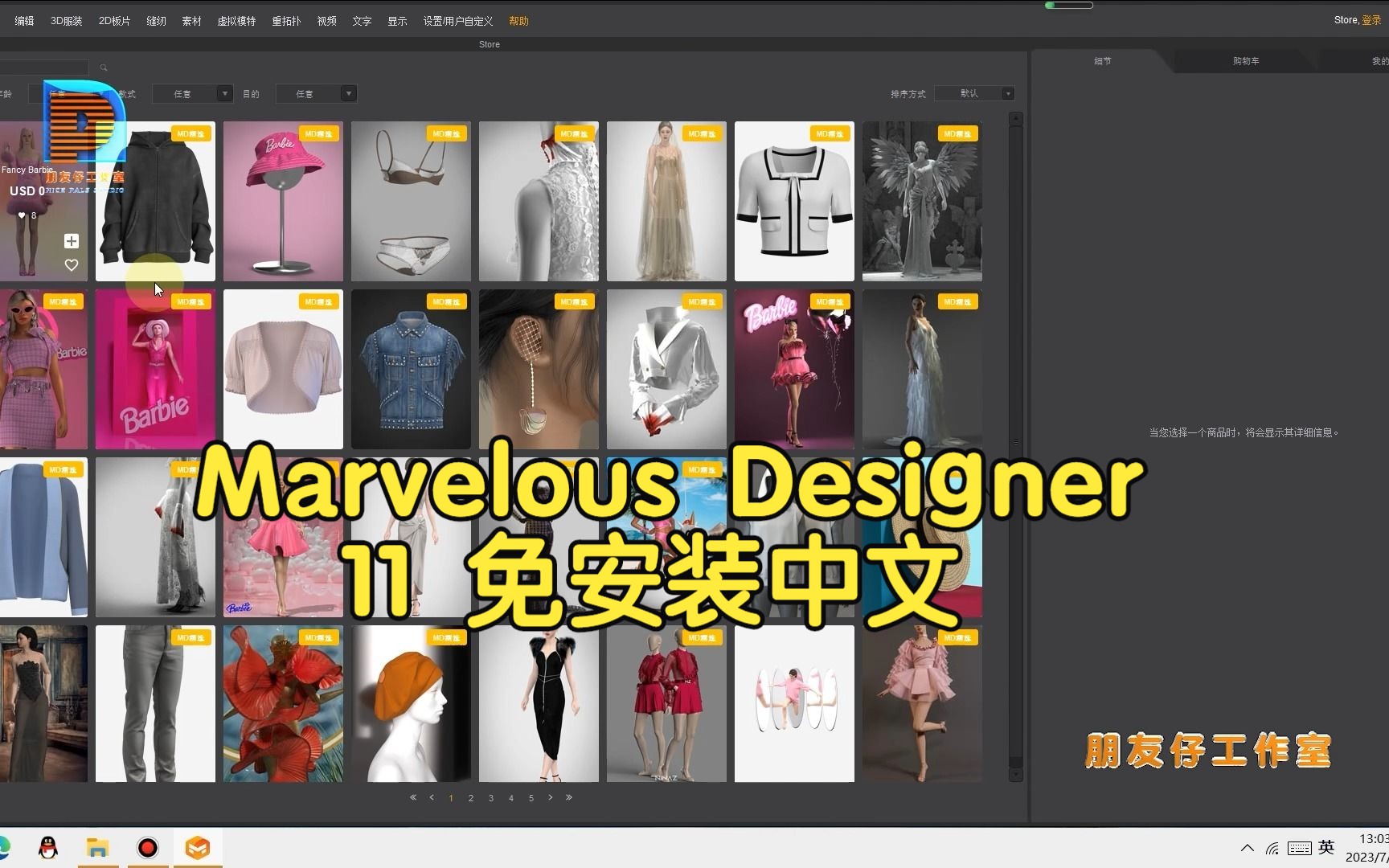1389x868 pixels.
Task: Open the 虚拟模特 menu
Action: (x=236, y=21)
